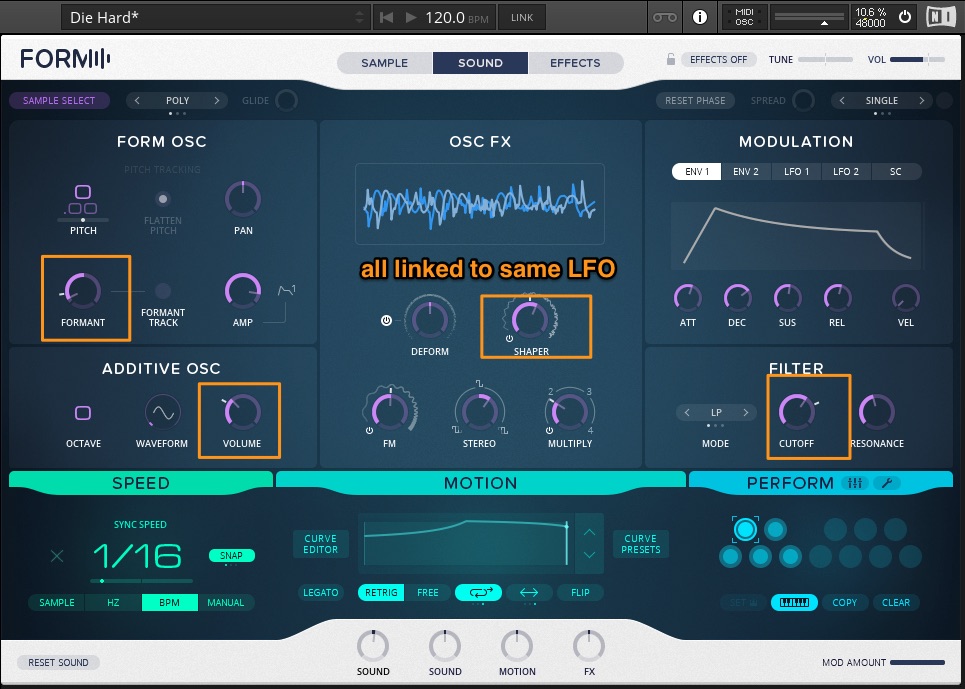Adjust the Vol slider
The image size is (965, 689).
tap(917, 60)
